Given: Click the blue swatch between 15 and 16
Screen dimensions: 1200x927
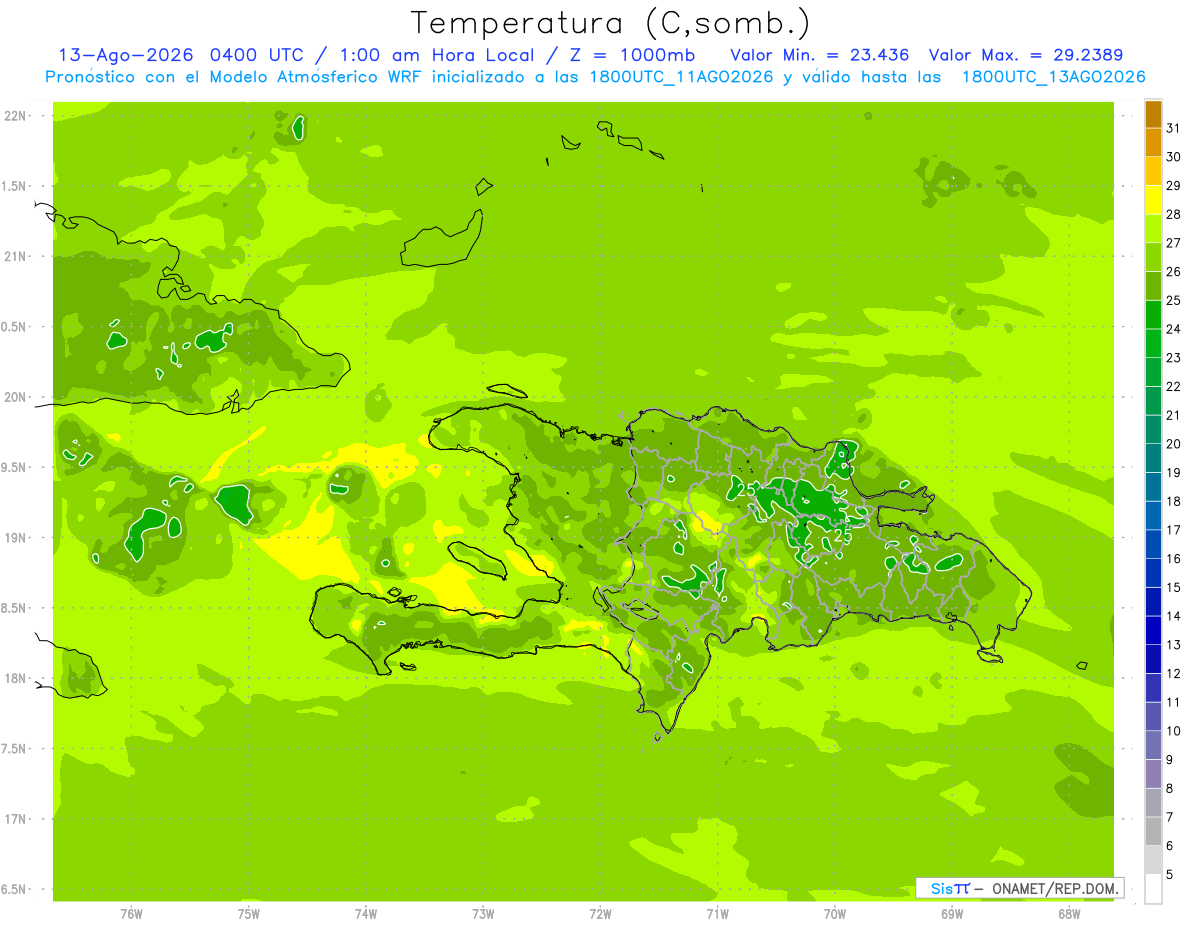Looking at the screenshot, I should 1153,573.
